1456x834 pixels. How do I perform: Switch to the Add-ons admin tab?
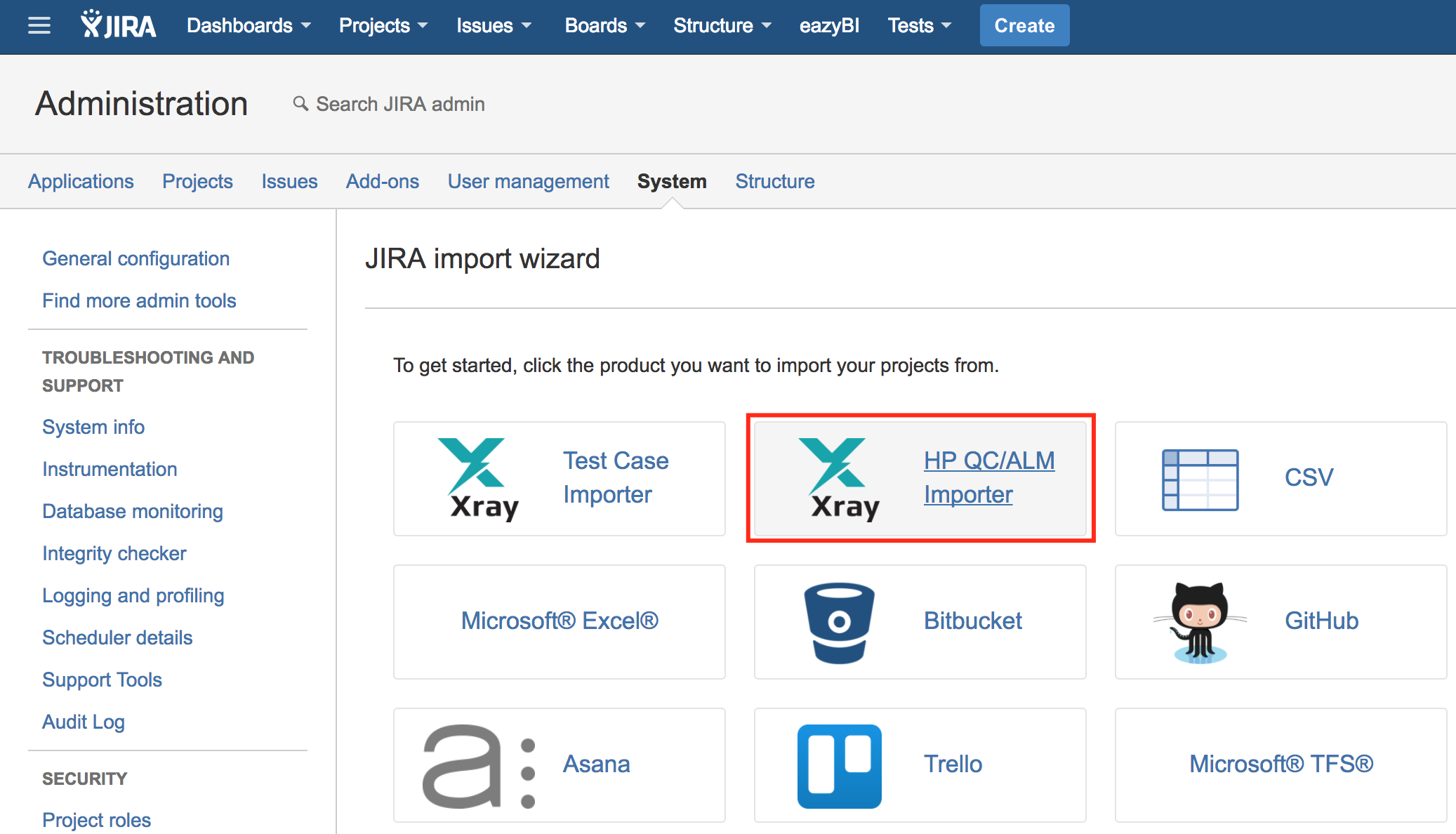pos(383,181)
